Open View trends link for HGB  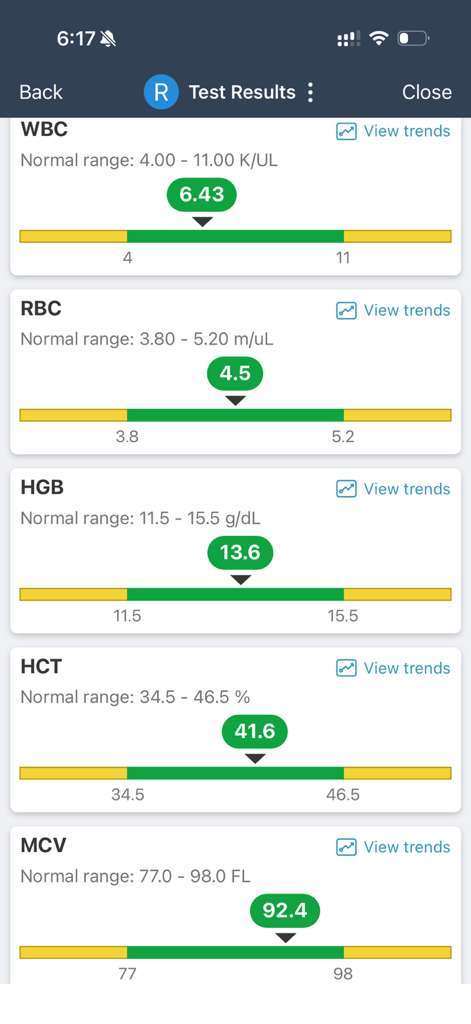click(407, 489)
